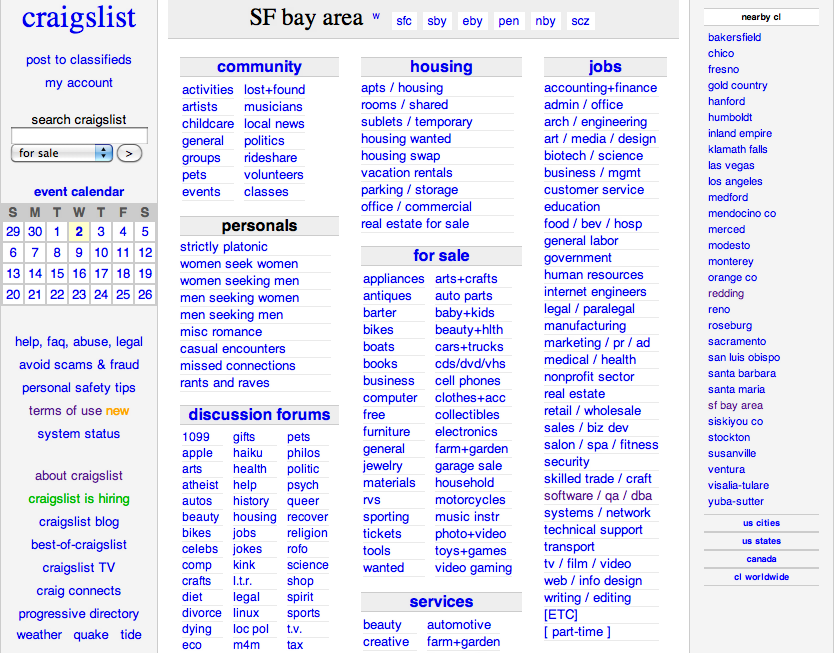Open 'best-of-craigslist' link
This screenshot has width=835, height=653.
click(x=79, y=544)
